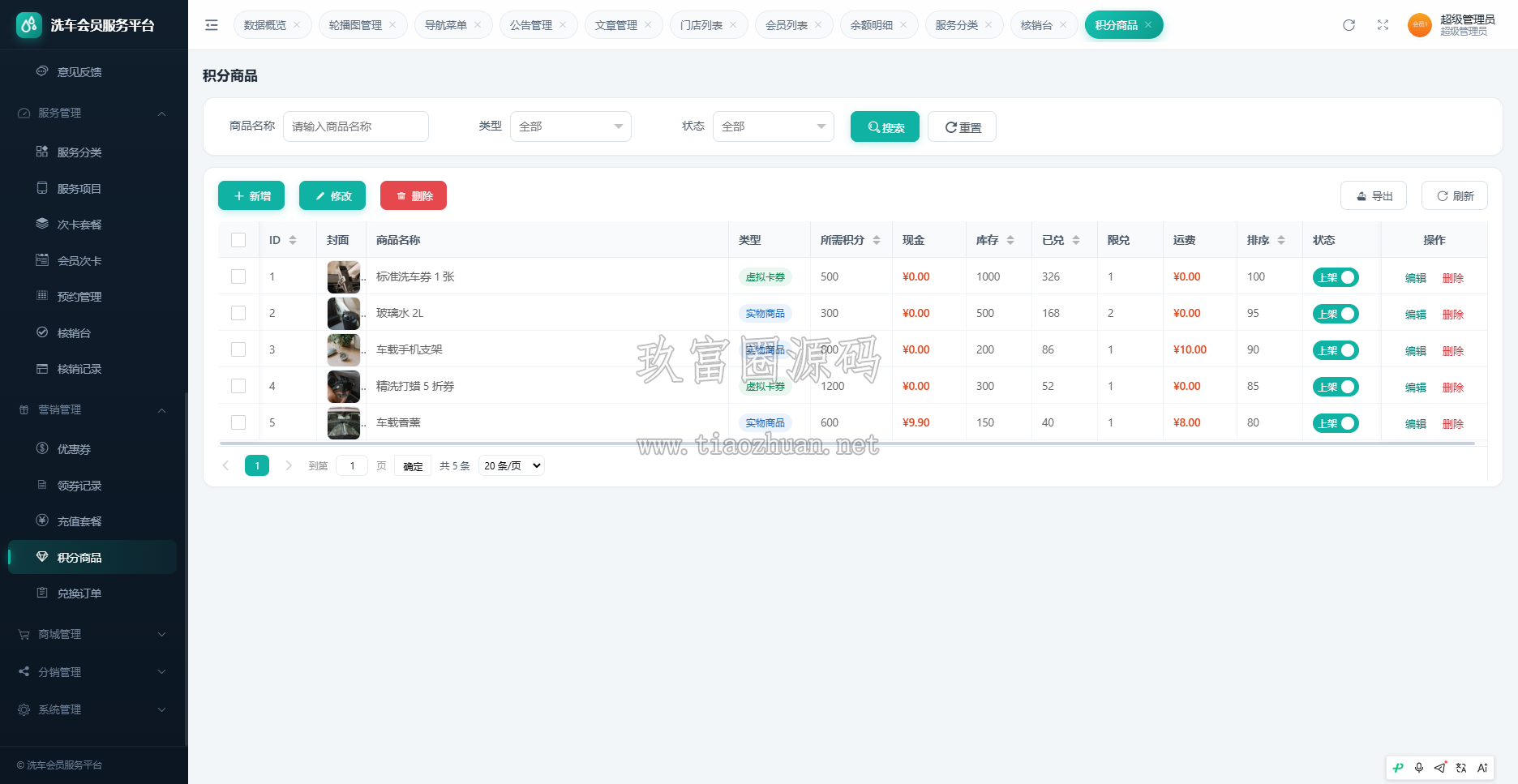Click the 搜索 button
Screen dimensions: 1518x784
[885, 126]
